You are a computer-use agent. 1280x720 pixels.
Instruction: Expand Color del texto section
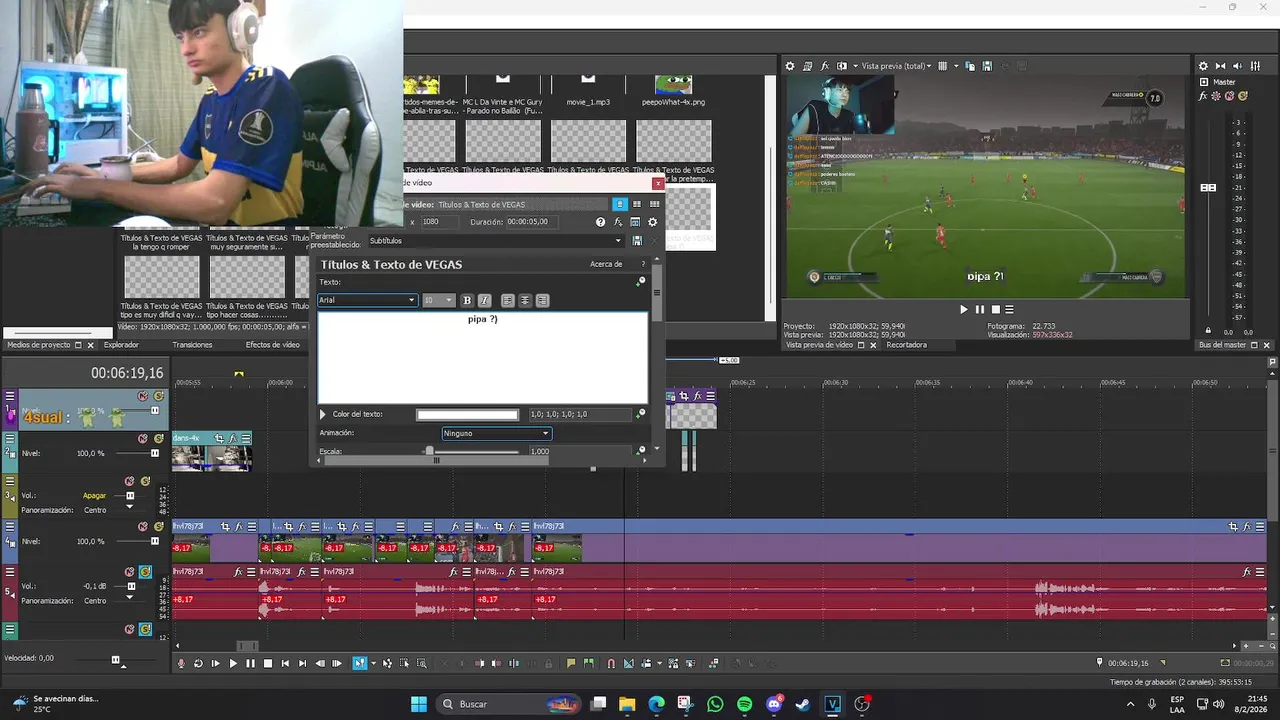click(323, 414)
